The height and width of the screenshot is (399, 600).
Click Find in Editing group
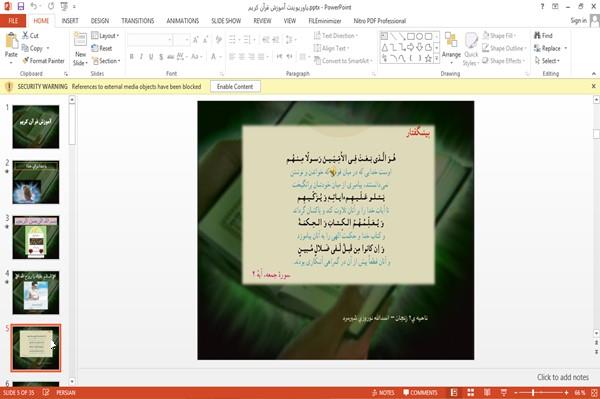click(x=543, y=36)
